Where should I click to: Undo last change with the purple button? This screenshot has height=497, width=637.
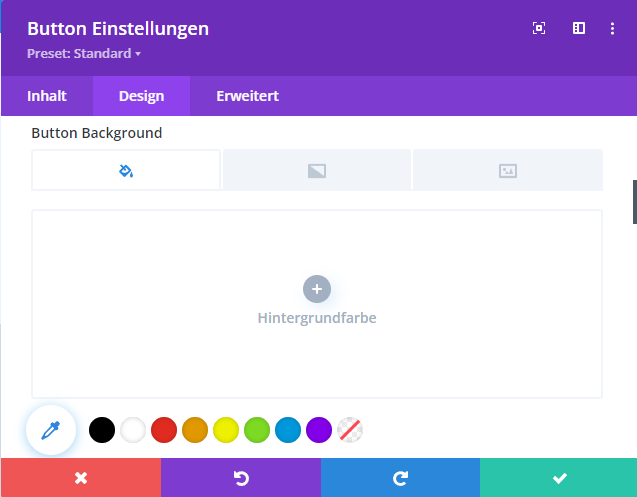point(240,478)
